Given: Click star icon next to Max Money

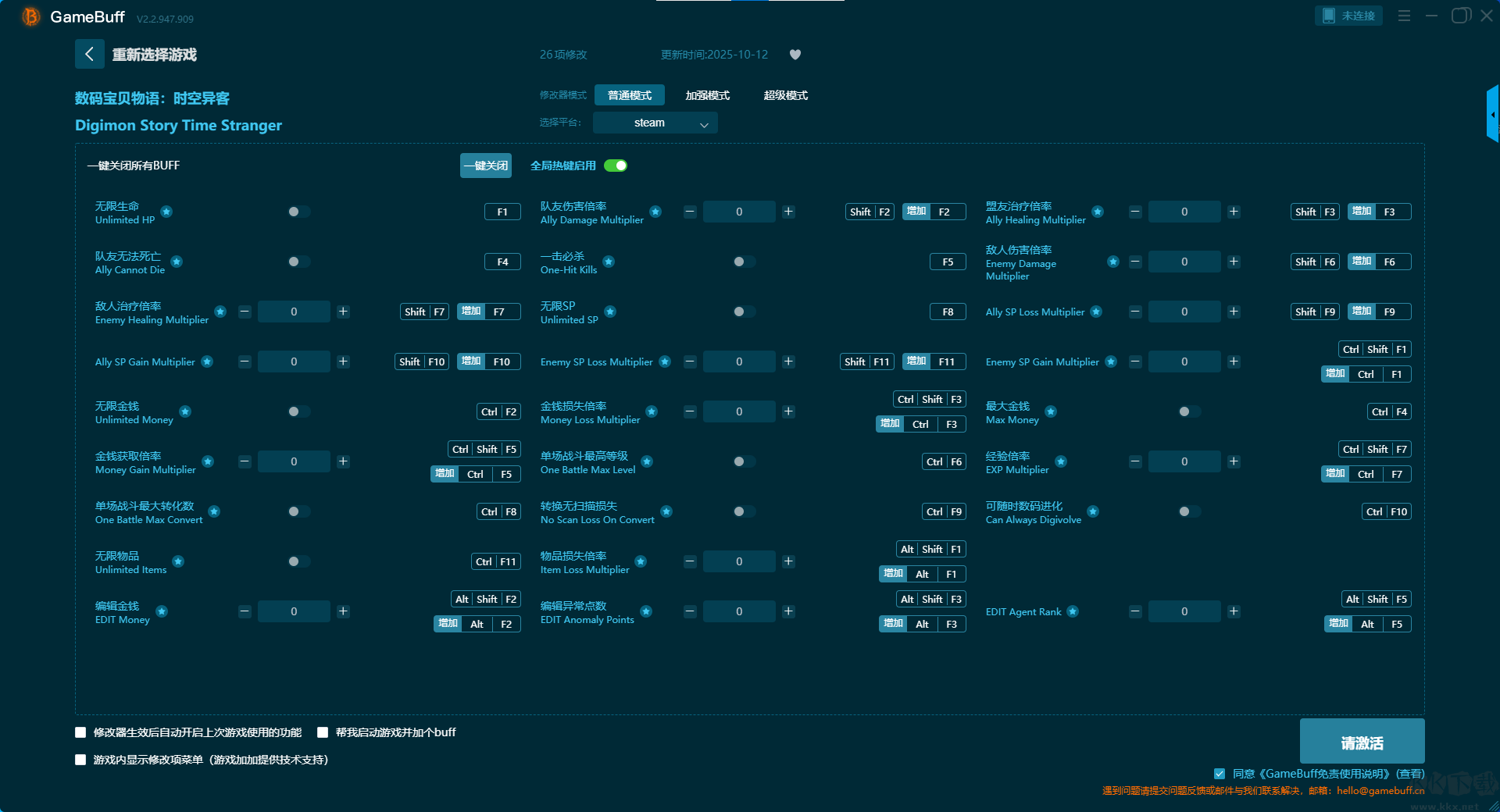Looking at the screenshot, I should point(1051,411).
